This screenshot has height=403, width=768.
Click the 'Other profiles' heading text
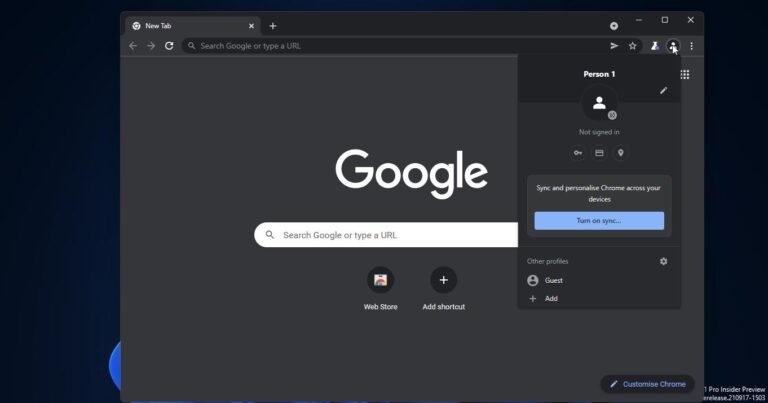tap(547, 261)
